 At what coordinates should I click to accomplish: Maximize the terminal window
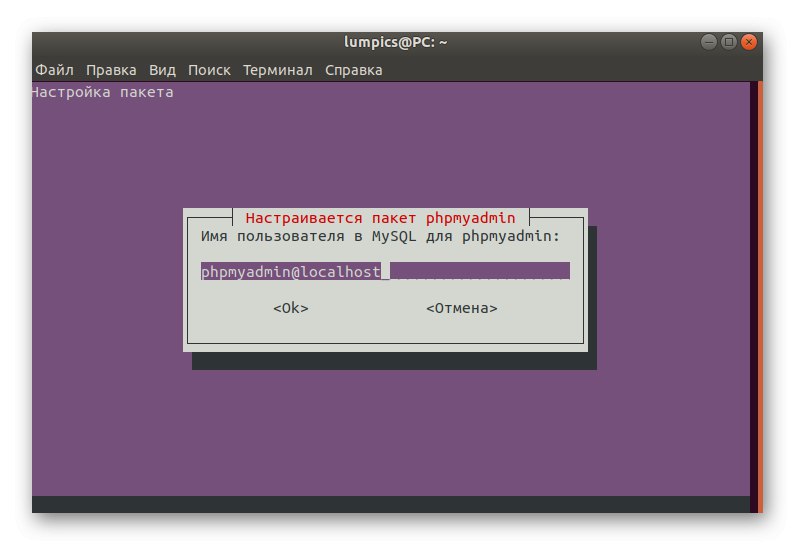pos(729,42)
